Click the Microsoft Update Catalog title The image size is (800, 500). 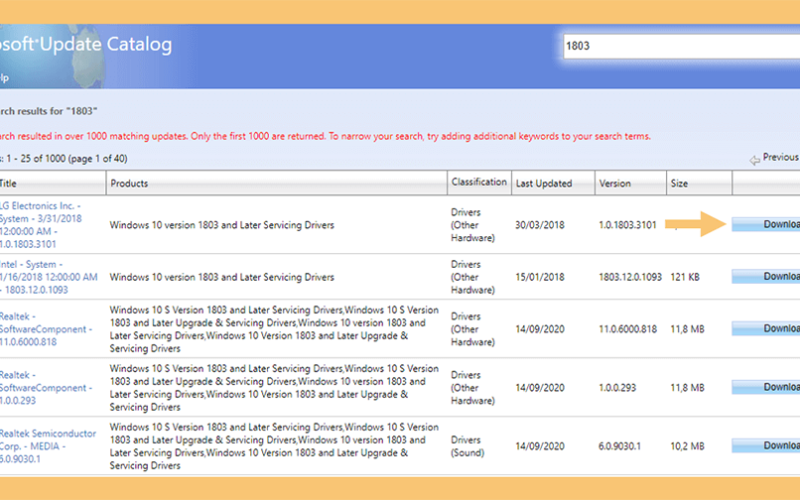click(86, 44)
